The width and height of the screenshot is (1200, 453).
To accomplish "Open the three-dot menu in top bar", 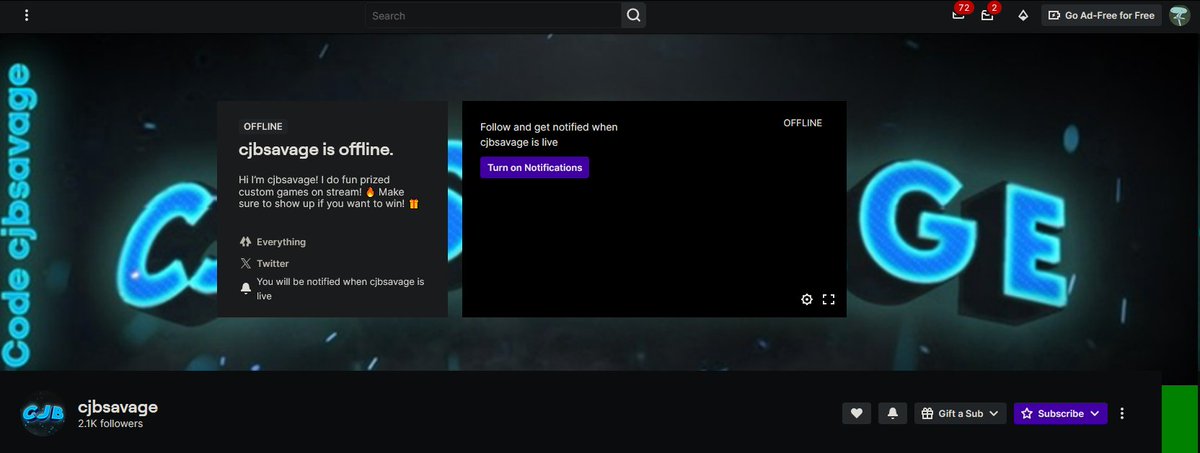I will point(26,15).
